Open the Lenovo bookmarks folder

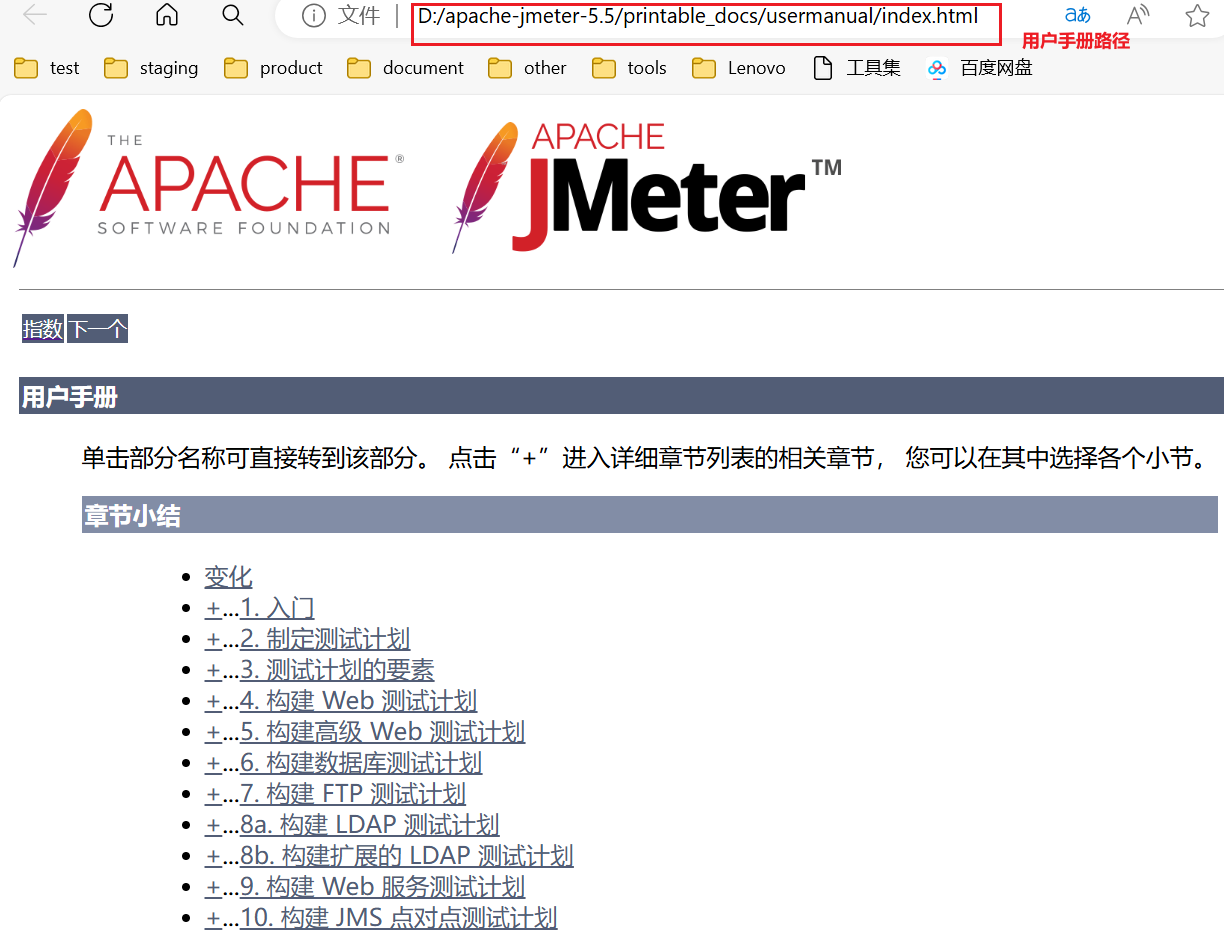[738, 68]
